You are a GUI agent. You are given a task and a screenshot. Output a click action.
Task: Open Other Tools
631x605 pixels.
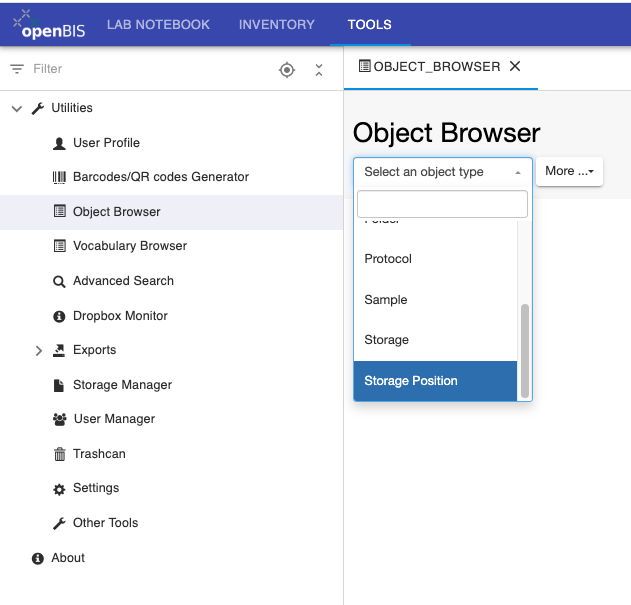tap(105, 523)
